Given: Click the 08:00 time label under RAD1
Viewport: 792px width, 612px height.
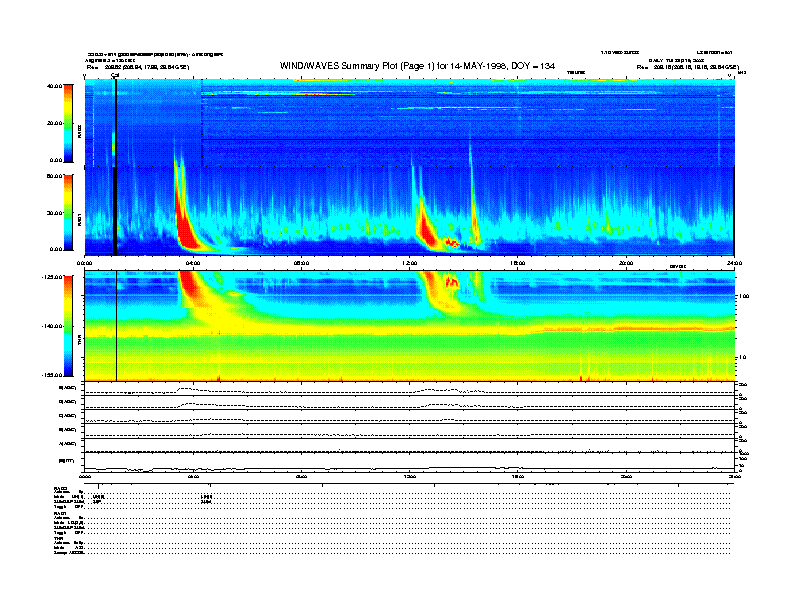Looking at the screenshot, I should [301, 263].
